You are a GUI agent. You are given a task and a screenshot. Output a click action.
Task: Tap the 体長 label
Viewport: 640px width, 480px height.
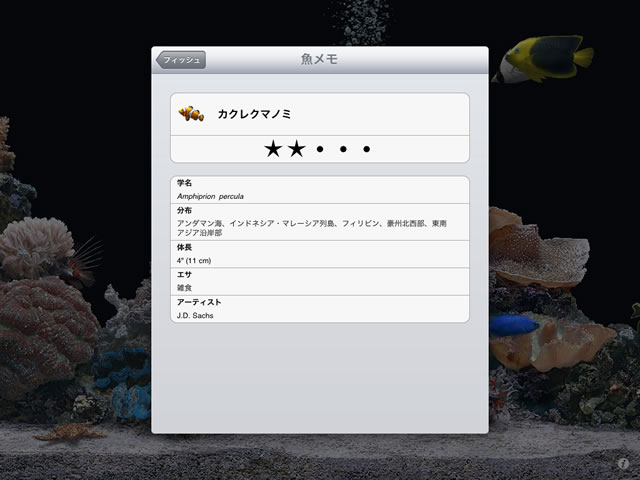tap(184, 247)
